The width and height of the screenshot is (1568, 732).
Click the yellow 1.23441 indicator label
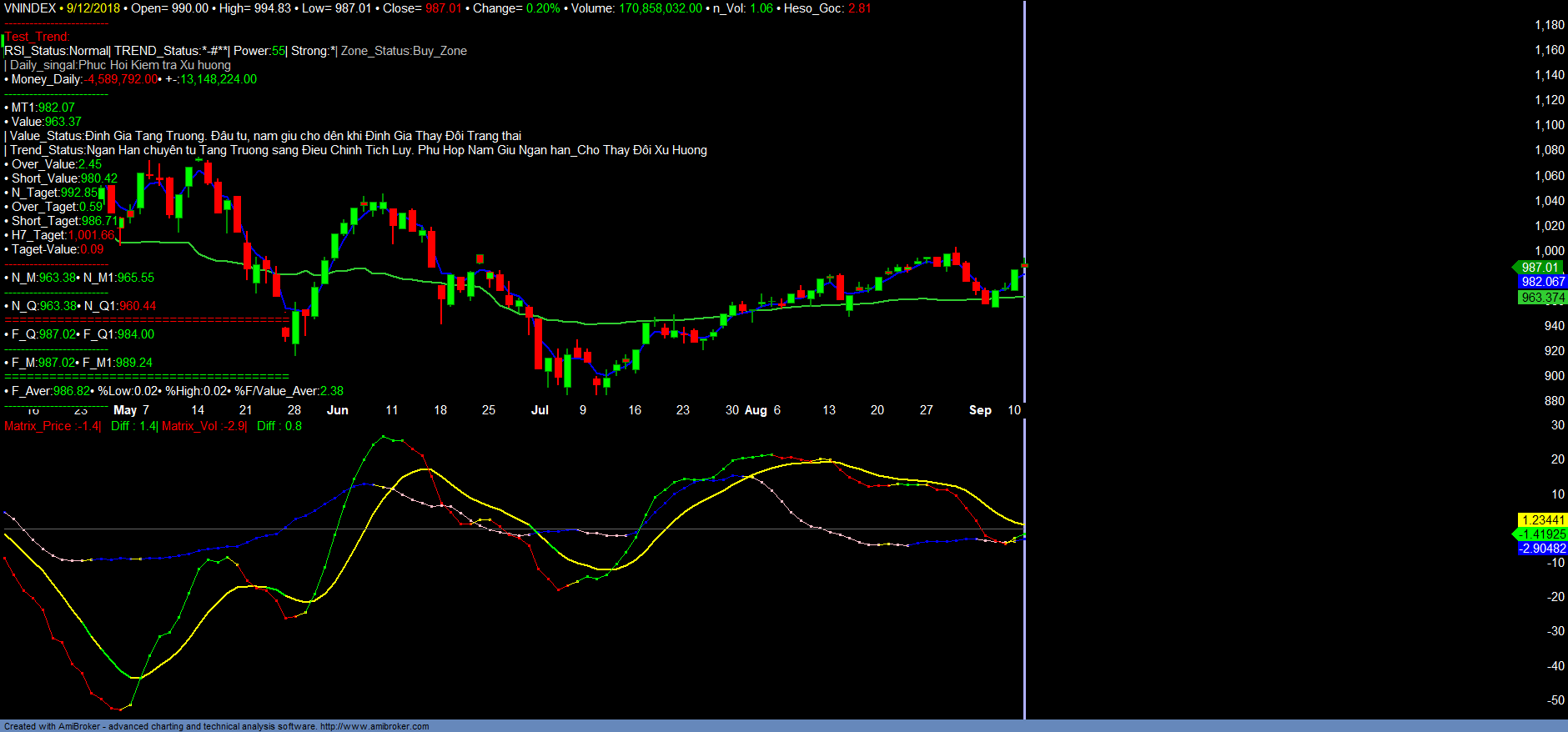[x=1542, y=520]
